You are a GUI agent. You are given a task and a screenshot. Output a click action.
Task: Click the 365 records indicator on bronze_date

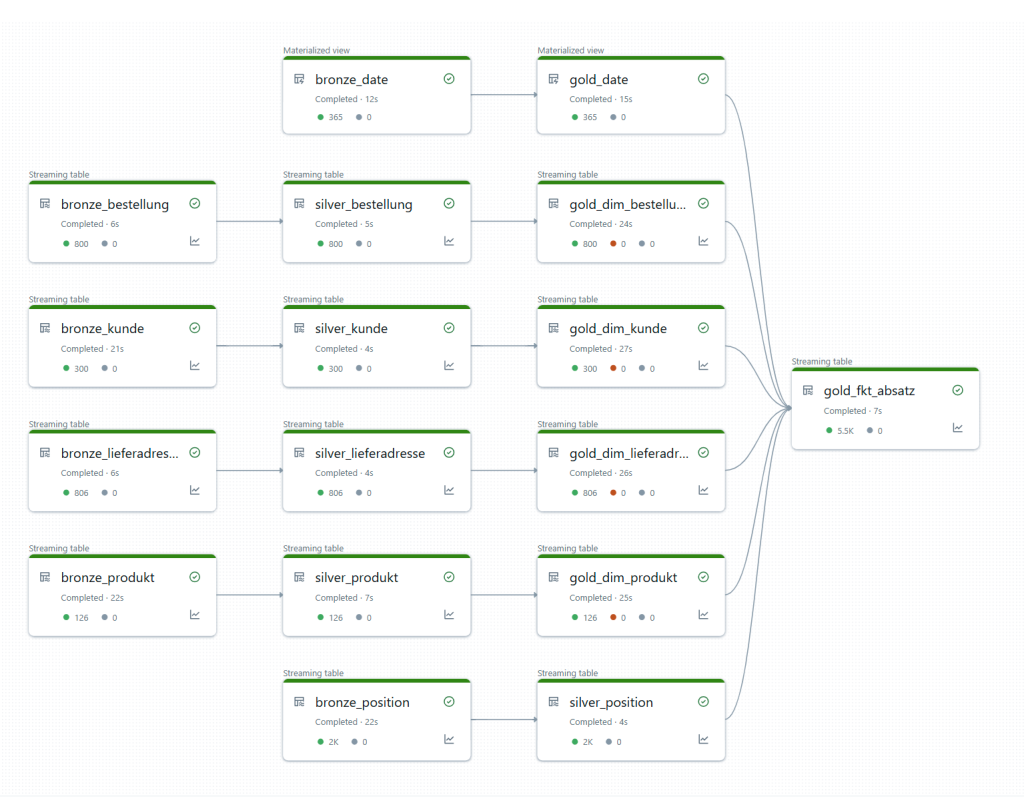[336, 118]
